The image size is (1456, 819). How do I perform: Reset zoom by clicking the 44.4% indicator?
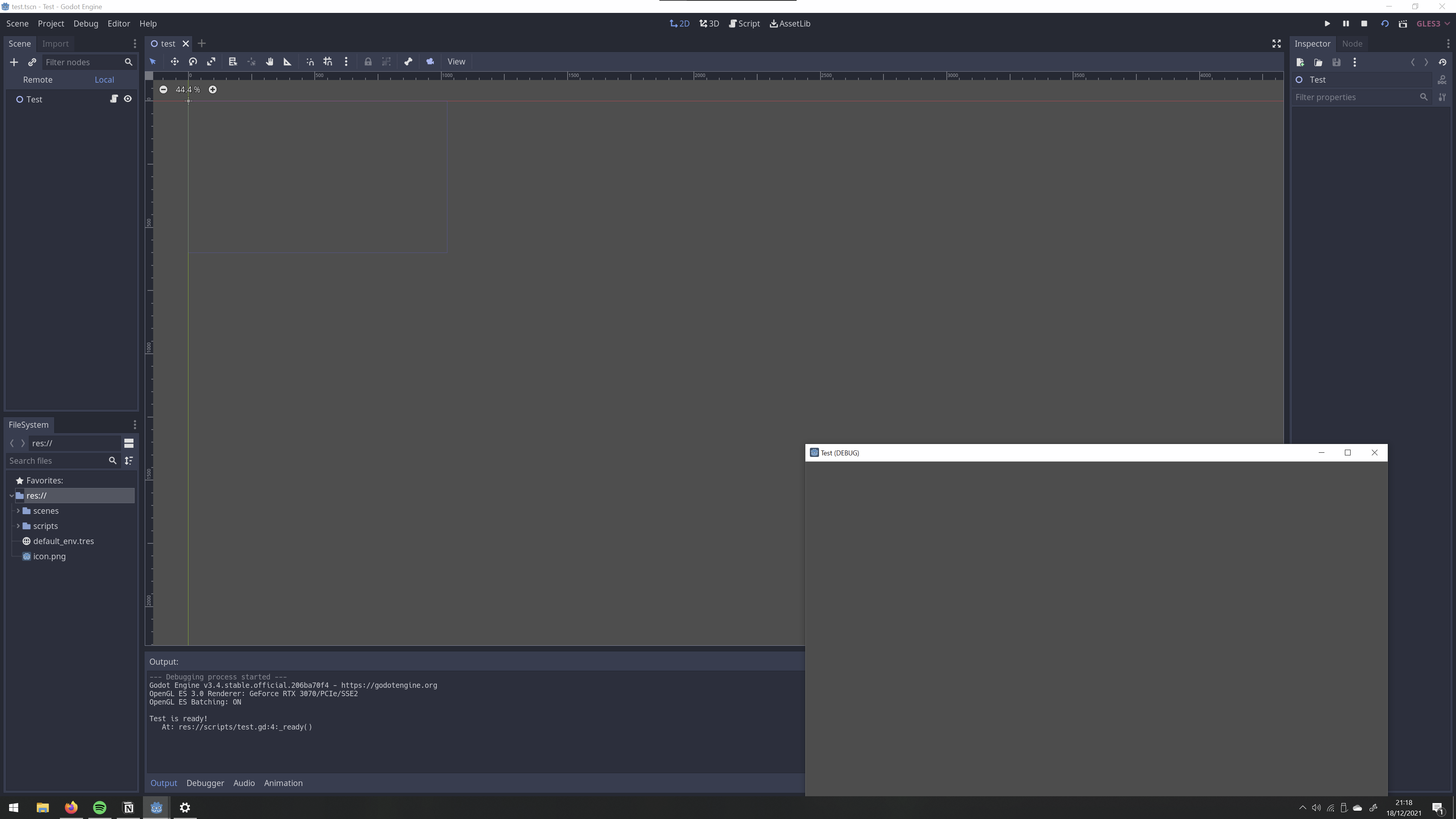pyautogui.click(x=188, y=89)
